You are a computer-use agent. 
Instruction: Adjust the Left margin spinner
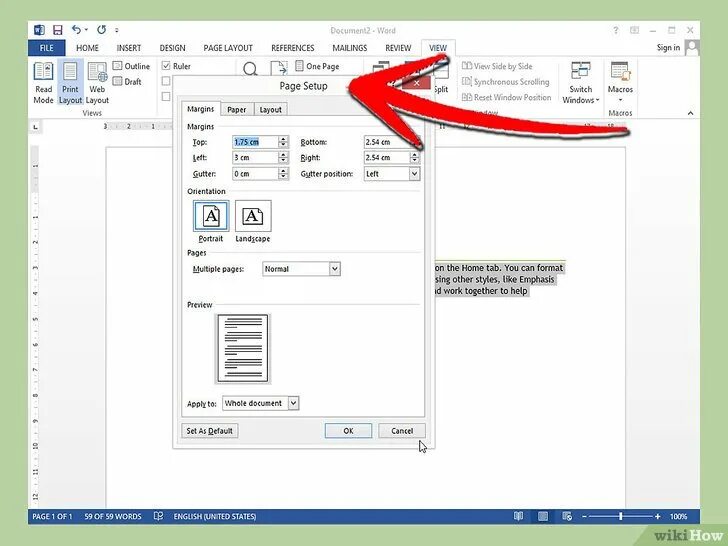click(283, 158)
